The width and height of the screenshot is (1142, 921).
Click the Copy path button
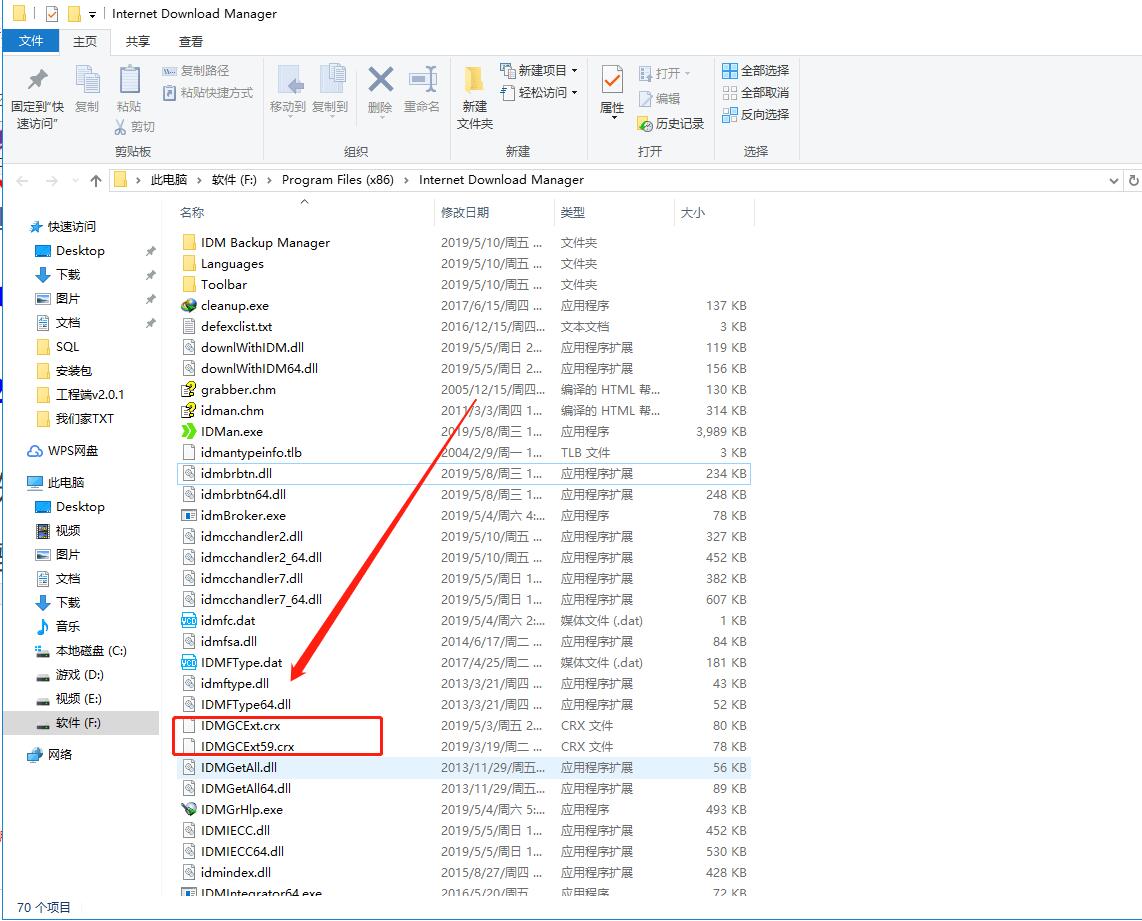point(195,71)
